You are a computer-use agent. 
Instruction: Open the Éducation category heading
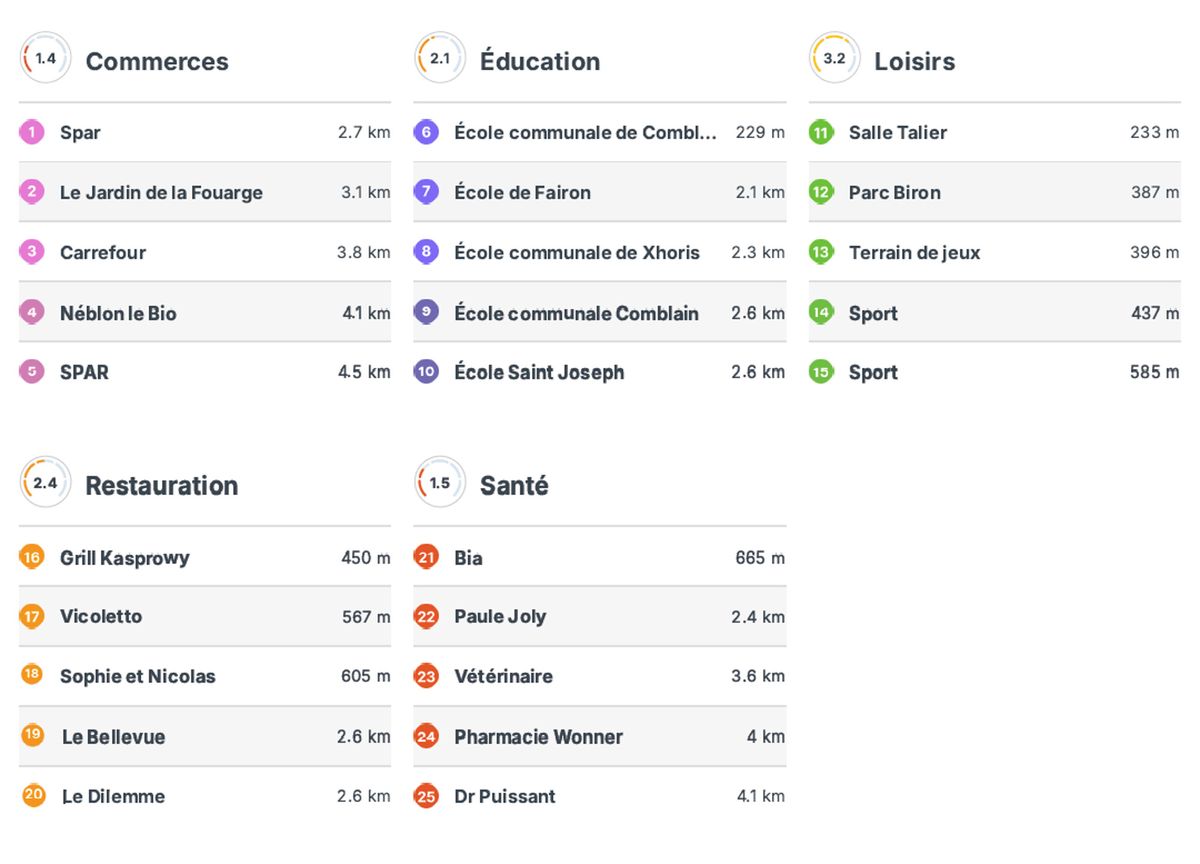click(x=540, y=61)
